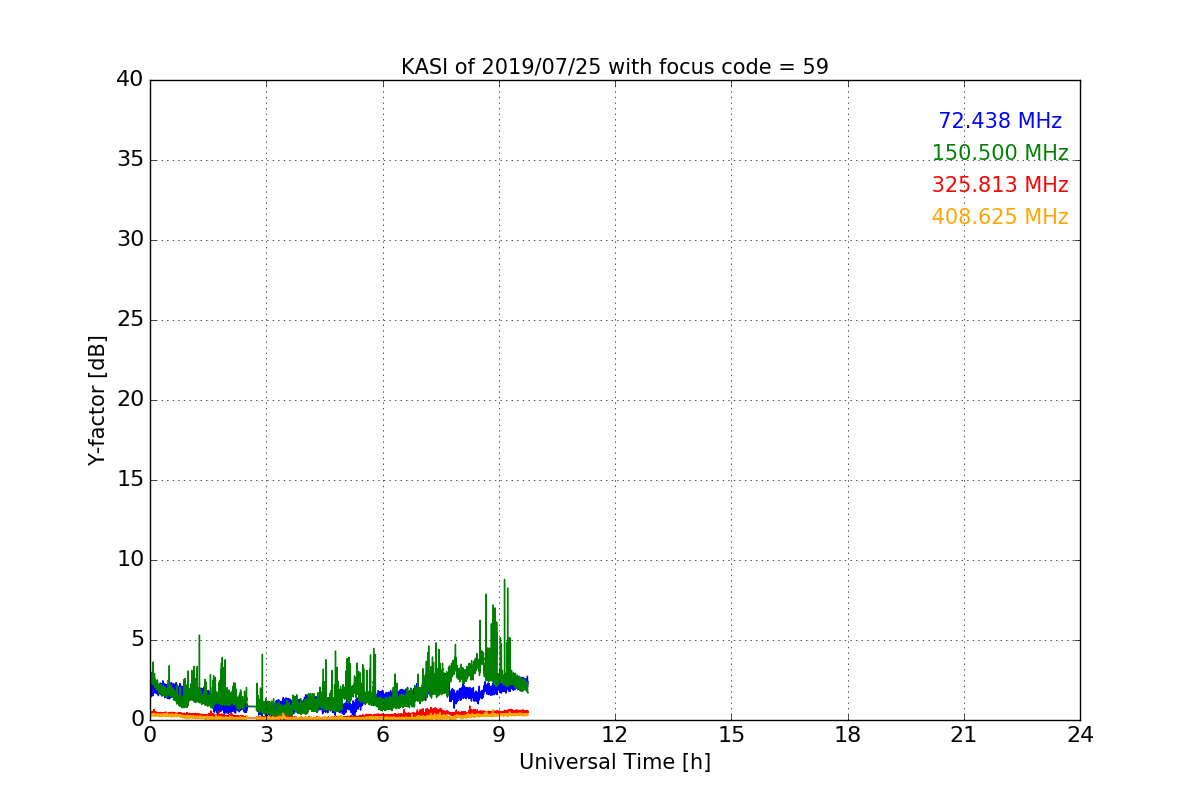Click x-axis tick label 3
The image size is (1200, 800).
(266, 734)
